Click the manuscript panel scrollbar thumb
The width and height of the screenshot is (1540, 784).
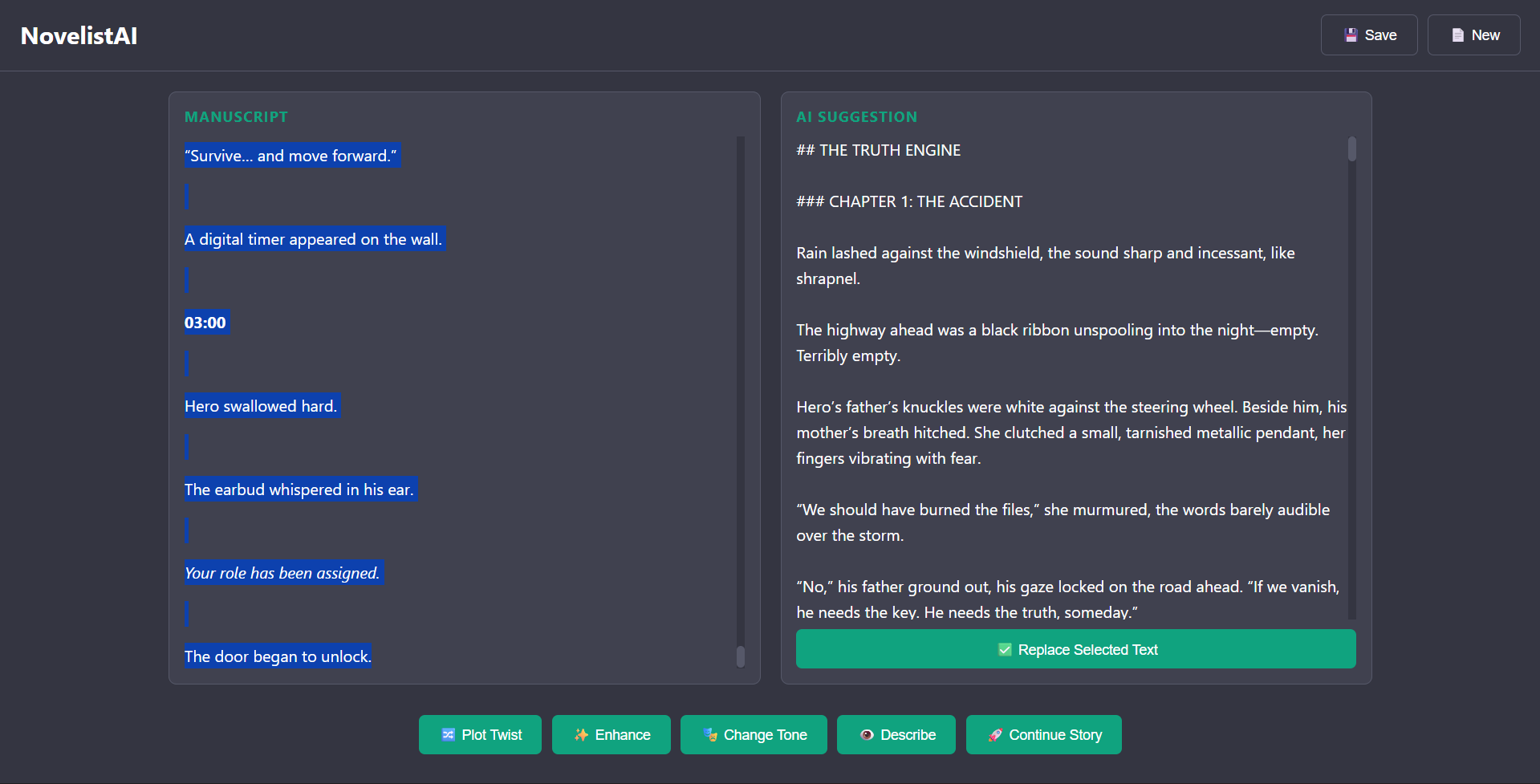click(x=740, y=656)
